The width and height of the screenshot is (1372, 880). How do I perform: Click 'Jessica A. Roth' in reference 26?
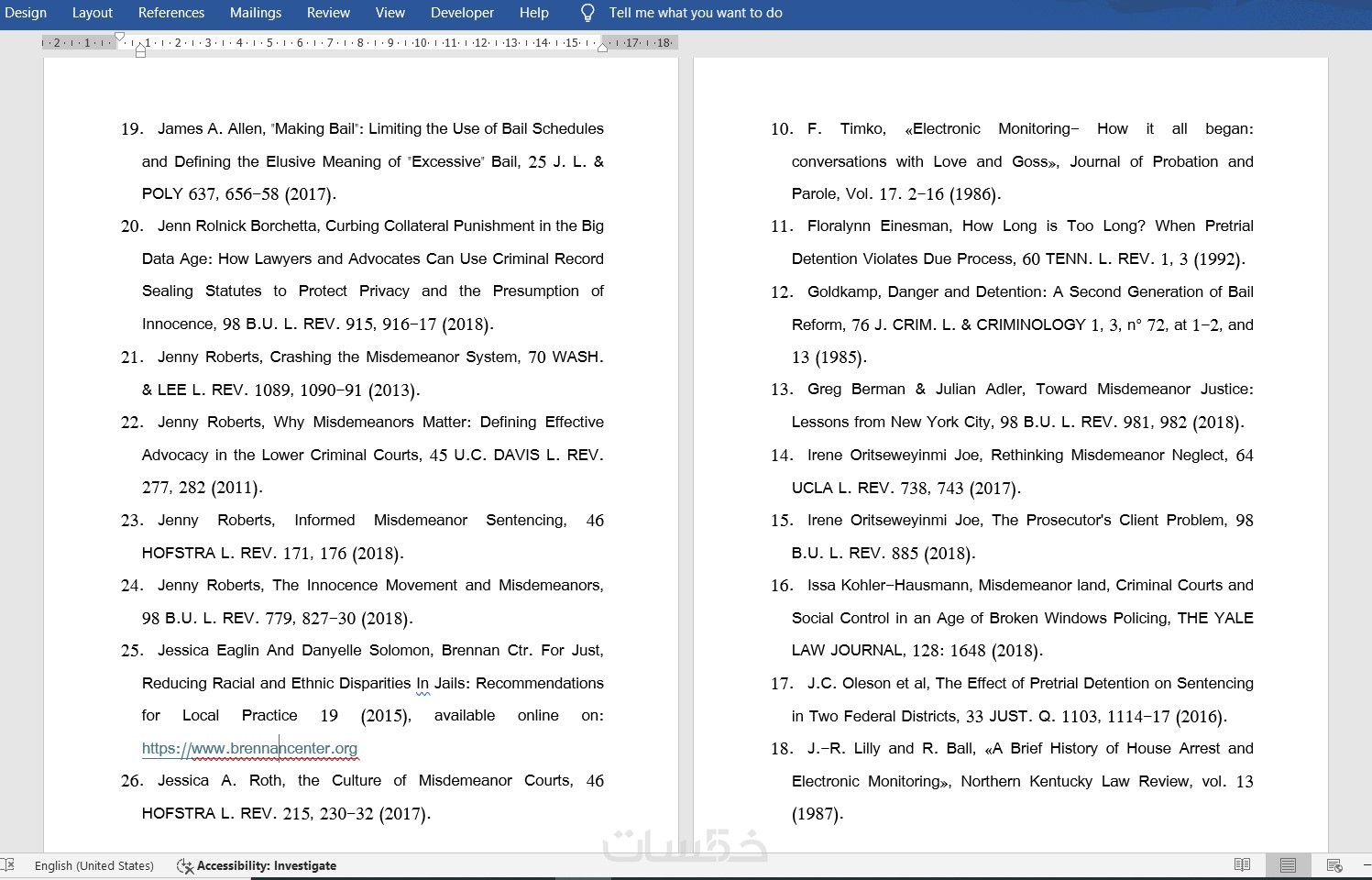point(221,780)
